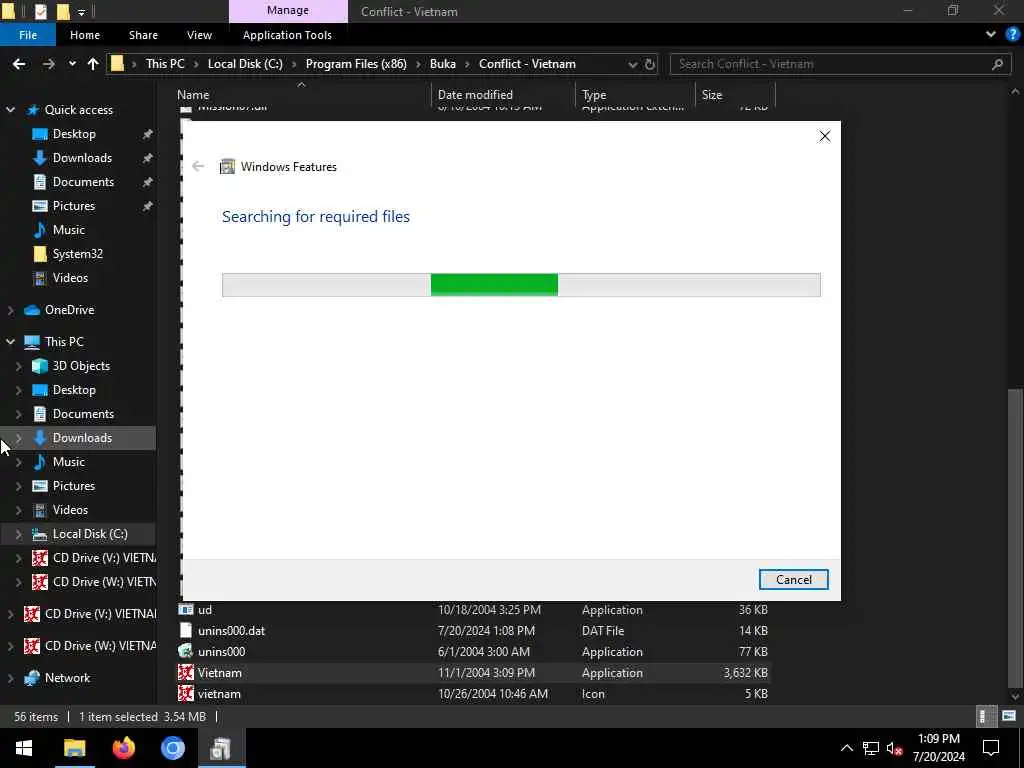The width and height of the screenshot is (1024, 768).
Task: Show hidden system tray icons
Action: pyautogui.click(x=846, y=748)
